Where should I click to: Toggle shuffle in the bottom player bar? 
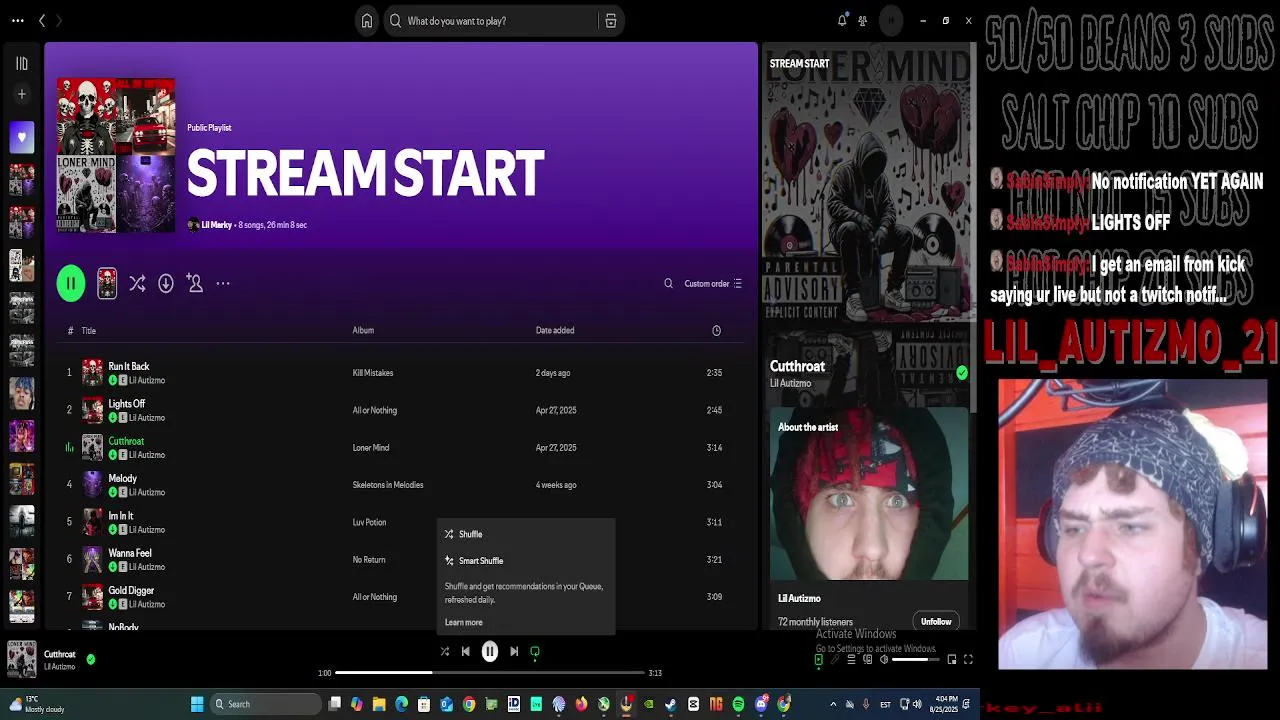click(x=445, y=652)
